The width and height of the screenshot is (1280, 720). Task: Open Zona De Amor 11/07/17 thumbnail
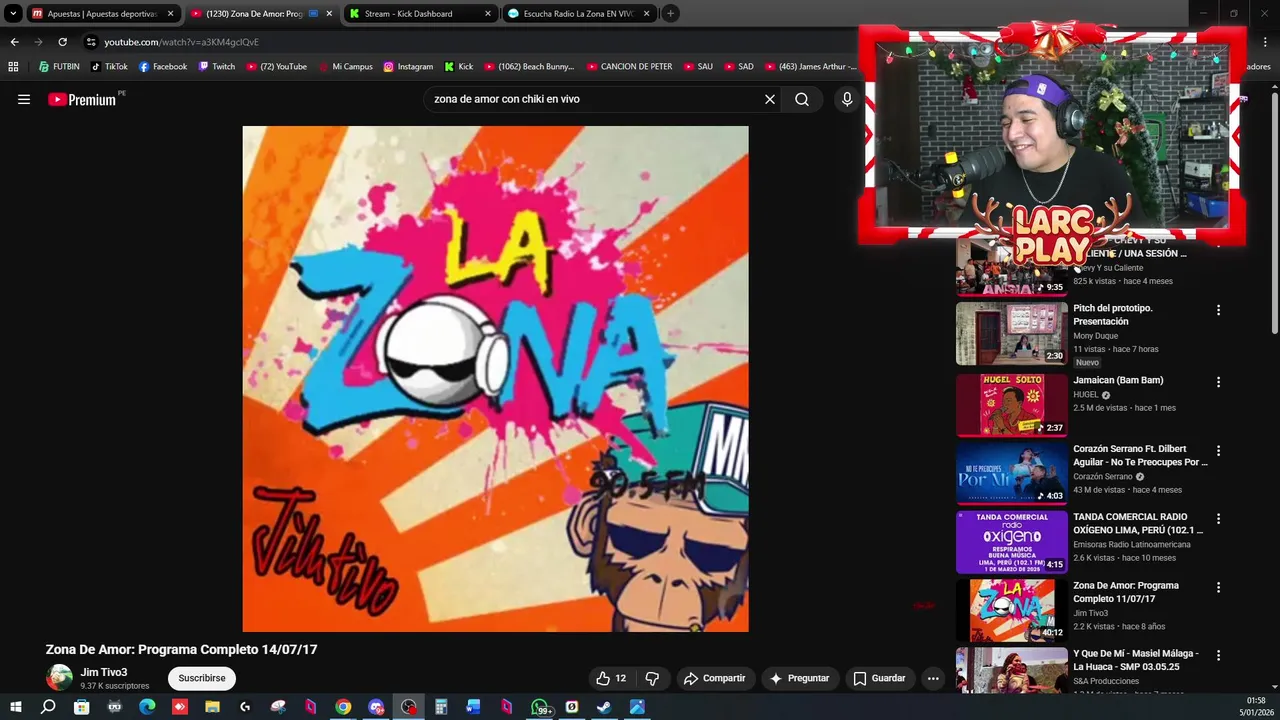[x=1012, y=610]
